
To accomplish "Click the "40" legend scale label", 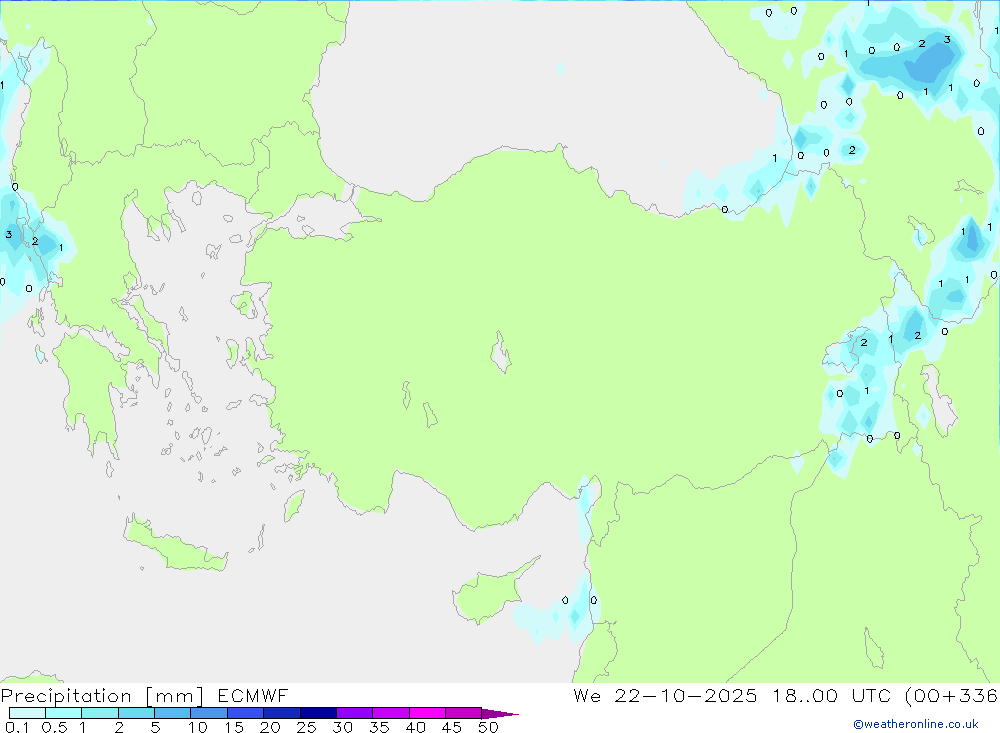I will coord(415,727).
